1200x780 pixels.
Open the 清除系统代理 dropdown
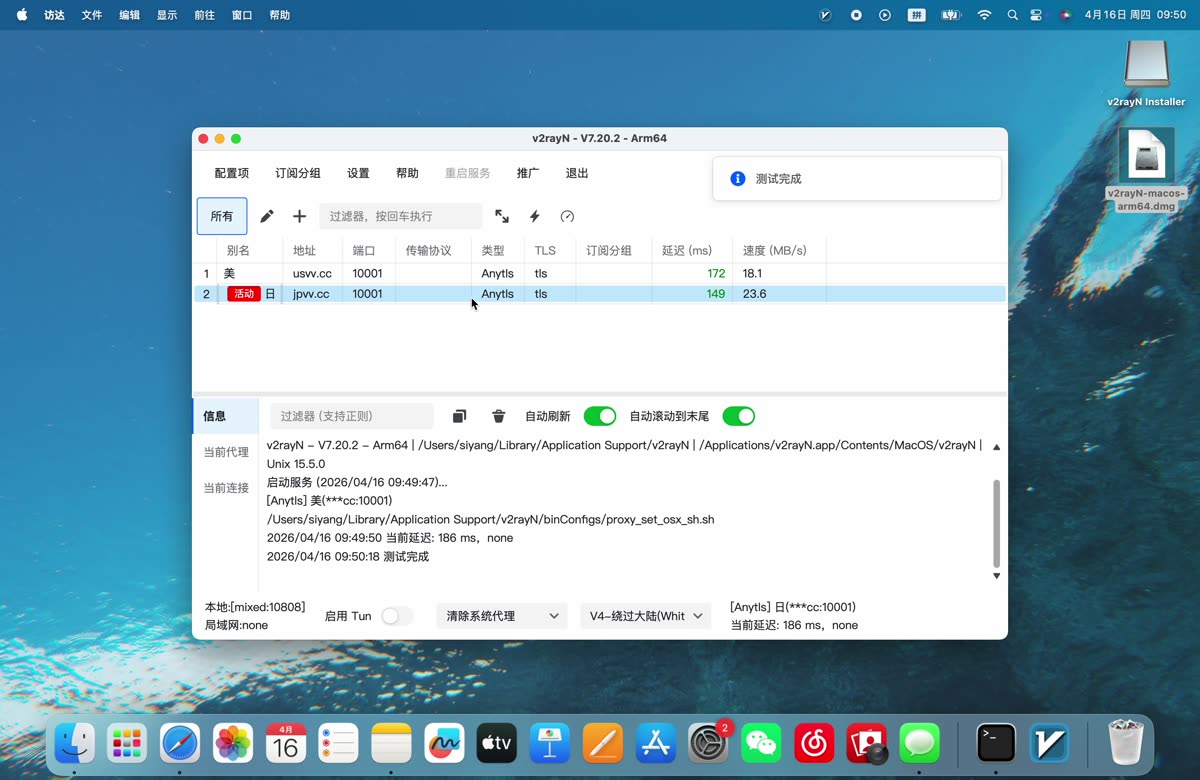pyautogui.click(x=501, y=616)
